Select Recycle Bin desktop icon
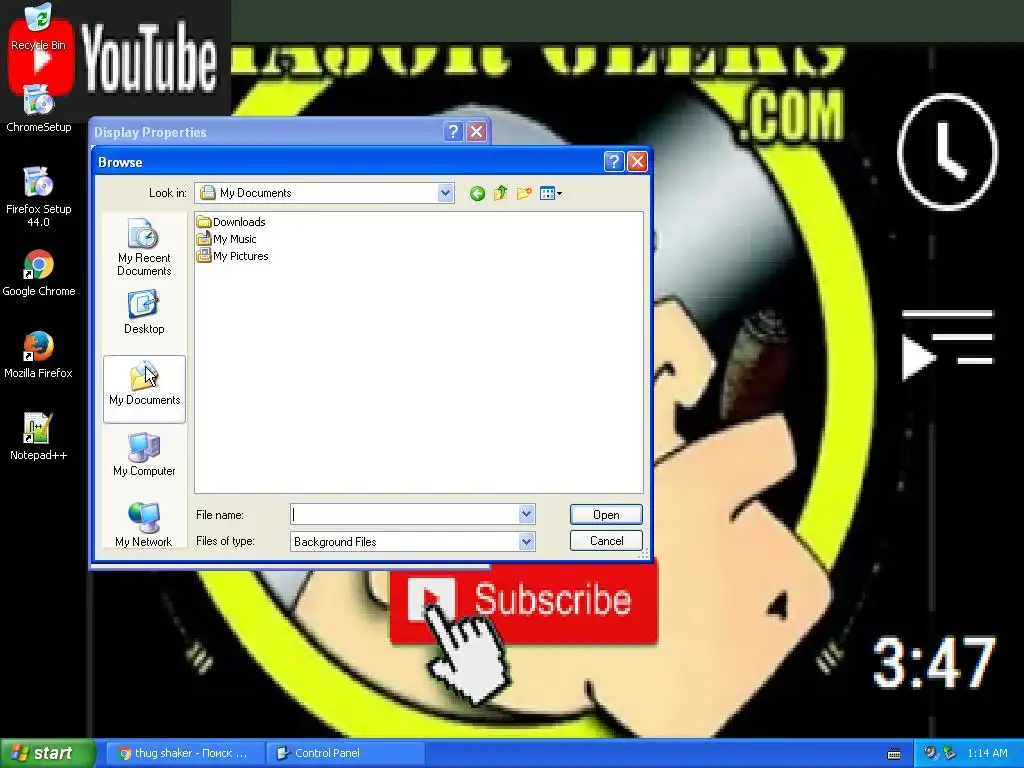 point(39,27)
